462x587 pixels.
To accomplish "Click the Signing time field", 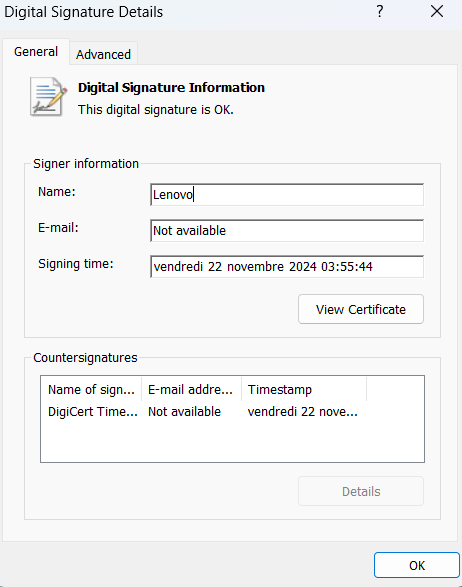I will pos(287,267).
